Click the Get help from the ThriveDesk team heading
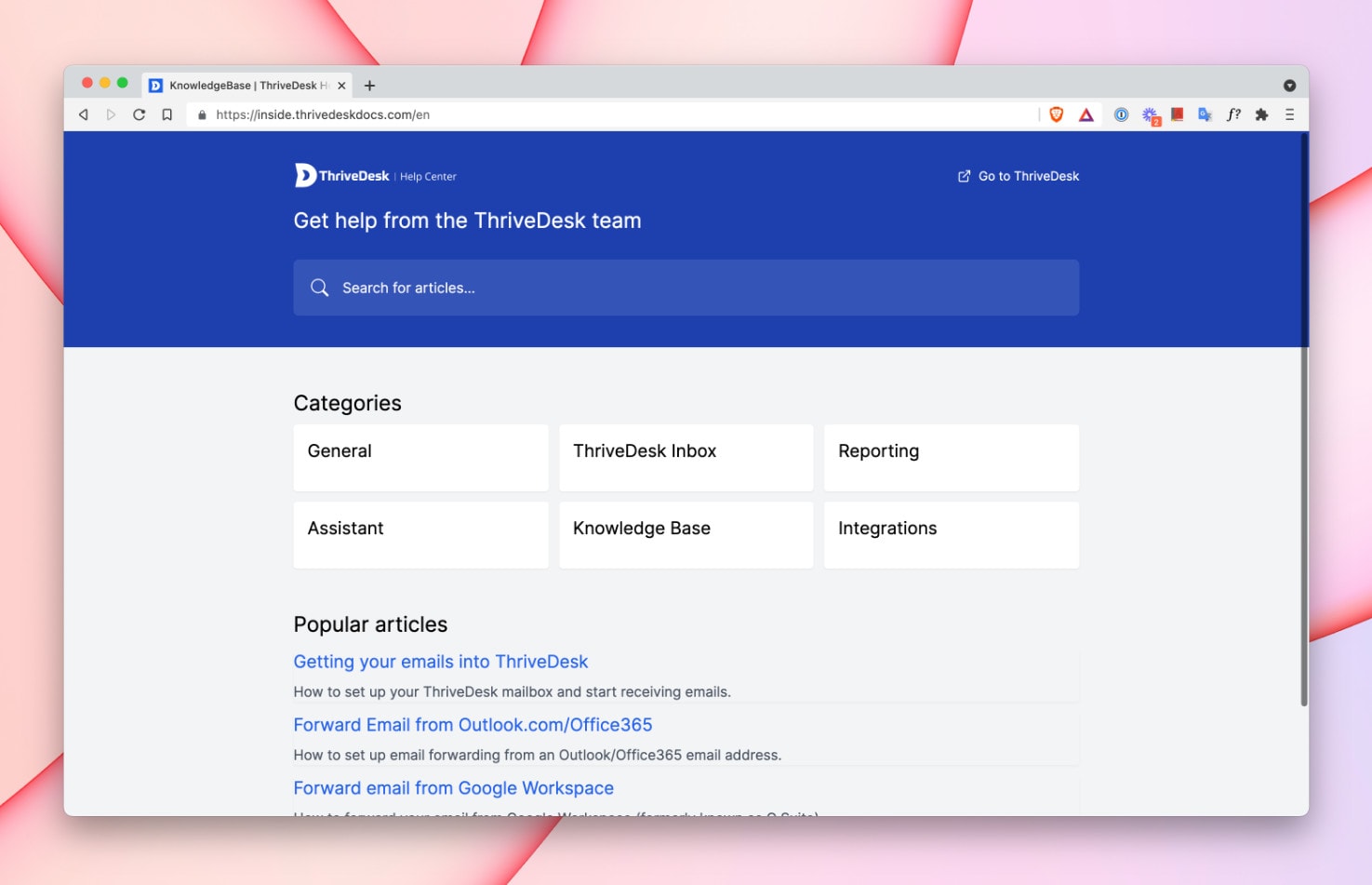Image resolution: width=1372 pixels, height=885 pixels. click(x=467, y=221)
